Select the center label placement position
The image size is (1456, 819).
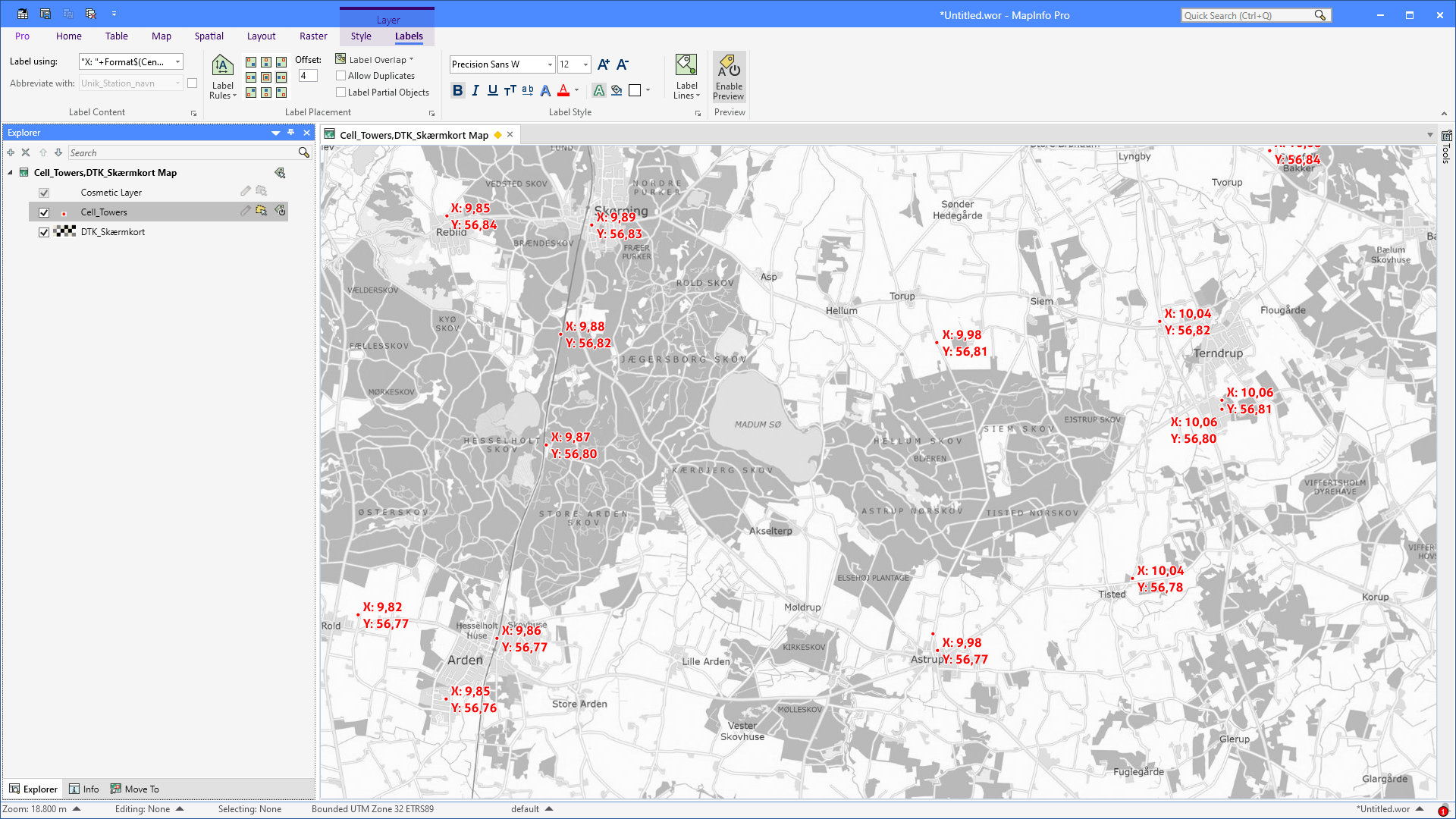click(265, 76)
